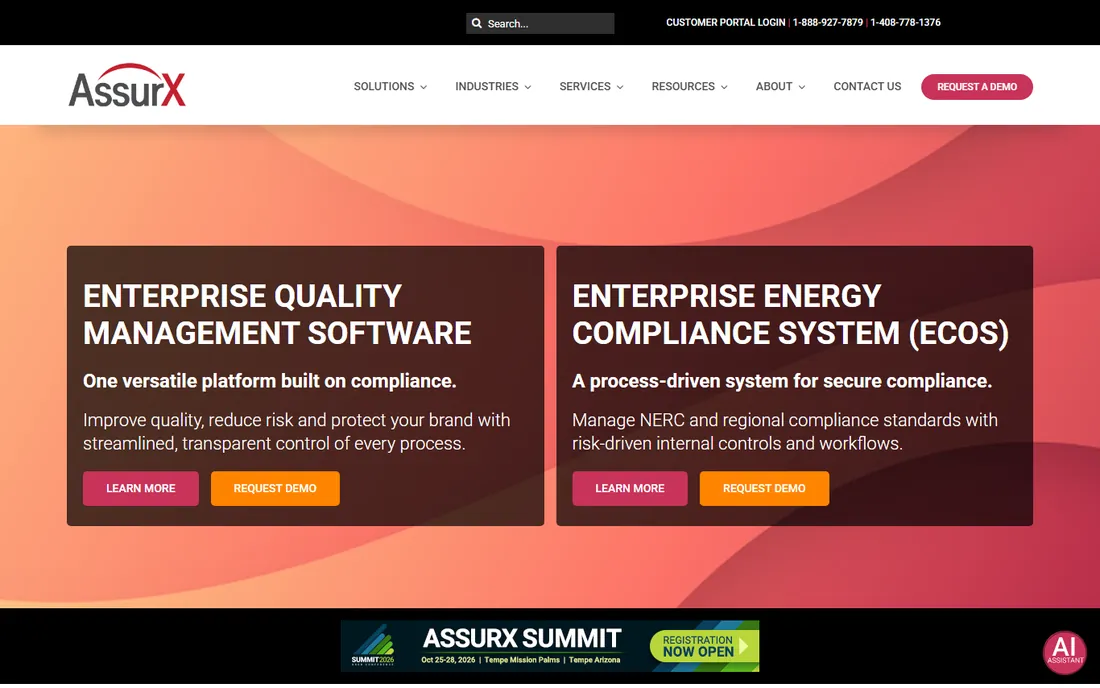Open the Industries menu
The image size is (1100, 688).
coord(487,86)
